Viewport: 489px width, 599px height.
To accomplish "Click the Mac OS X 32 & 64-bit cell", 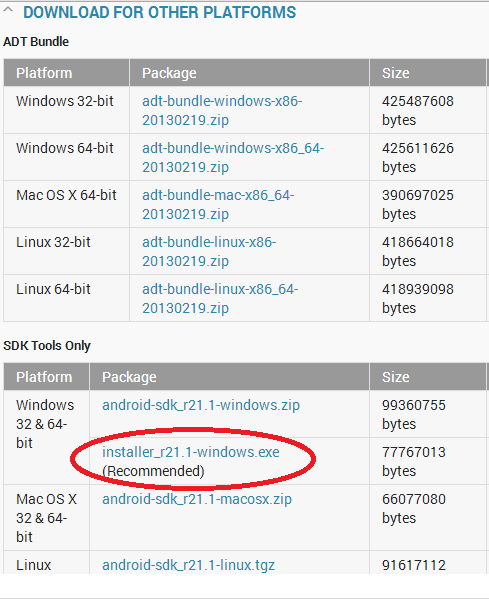I will [47, 518].
